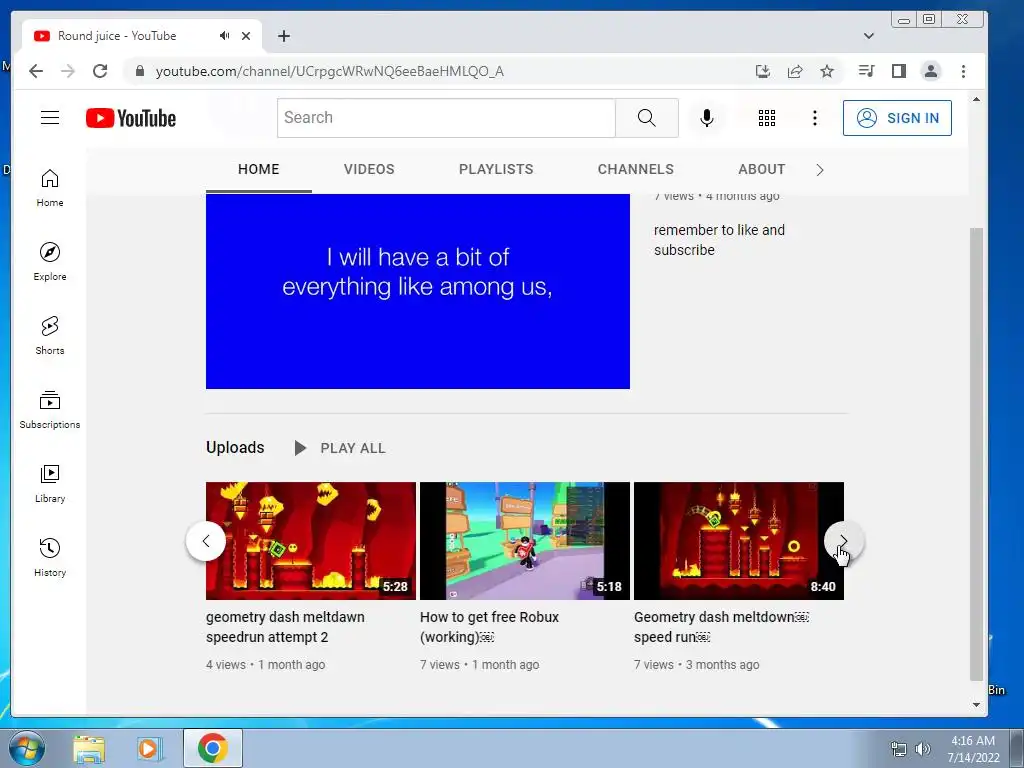Click PLAY ALL for Uploads
1024x768 pixels.
pyautogui.click(x=340, y=448)
